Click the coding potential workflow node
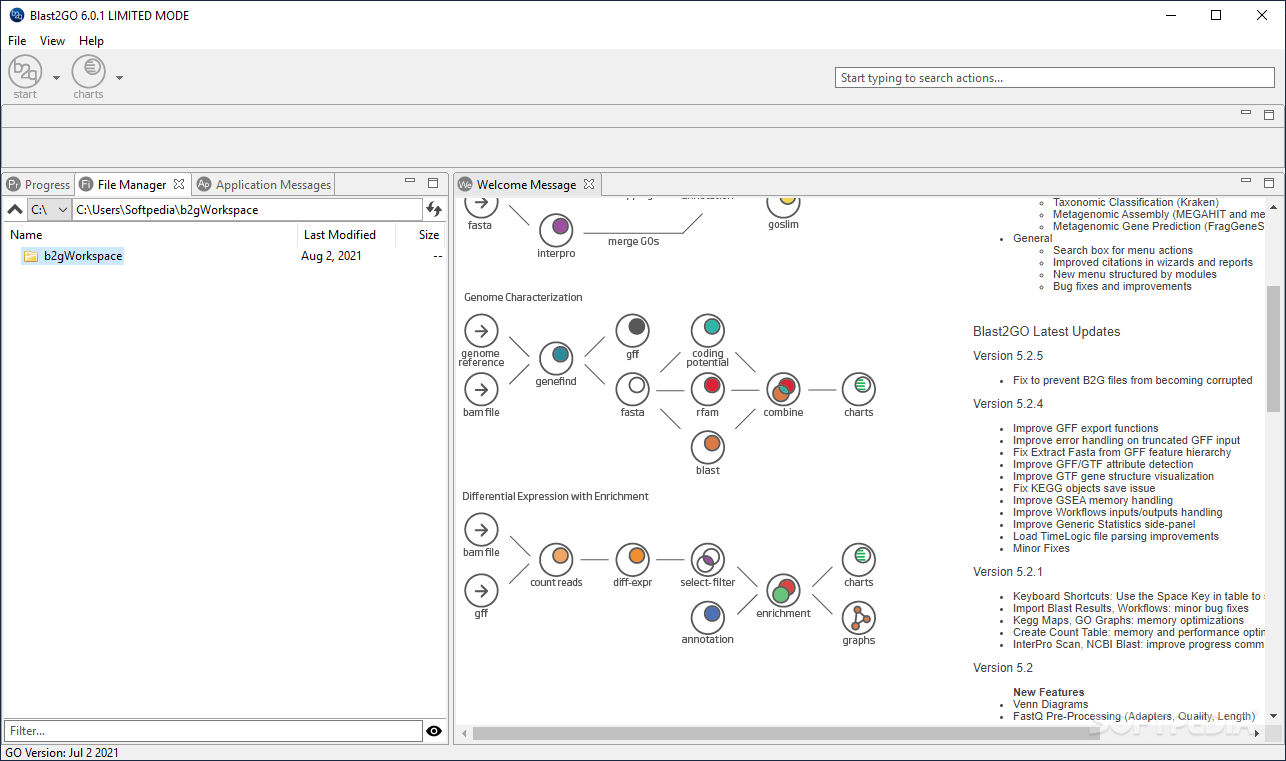This screenshot has width=1286, height=761. coord(708,329)
